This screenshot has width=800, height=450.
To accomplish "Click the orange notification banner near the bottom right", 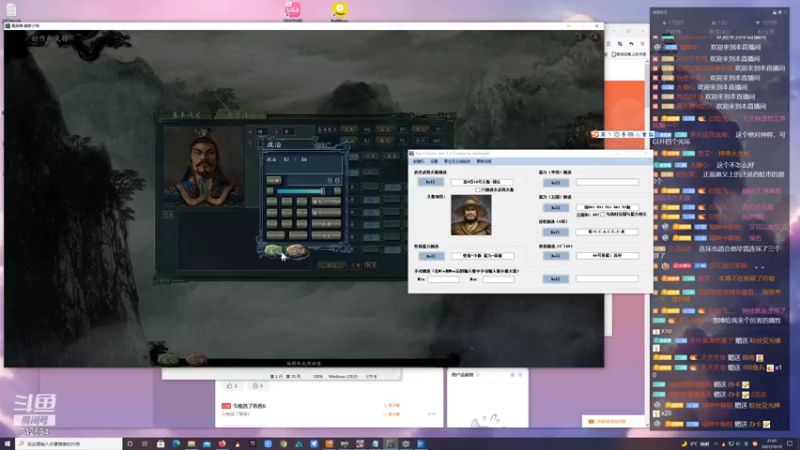I will (614, 421).
